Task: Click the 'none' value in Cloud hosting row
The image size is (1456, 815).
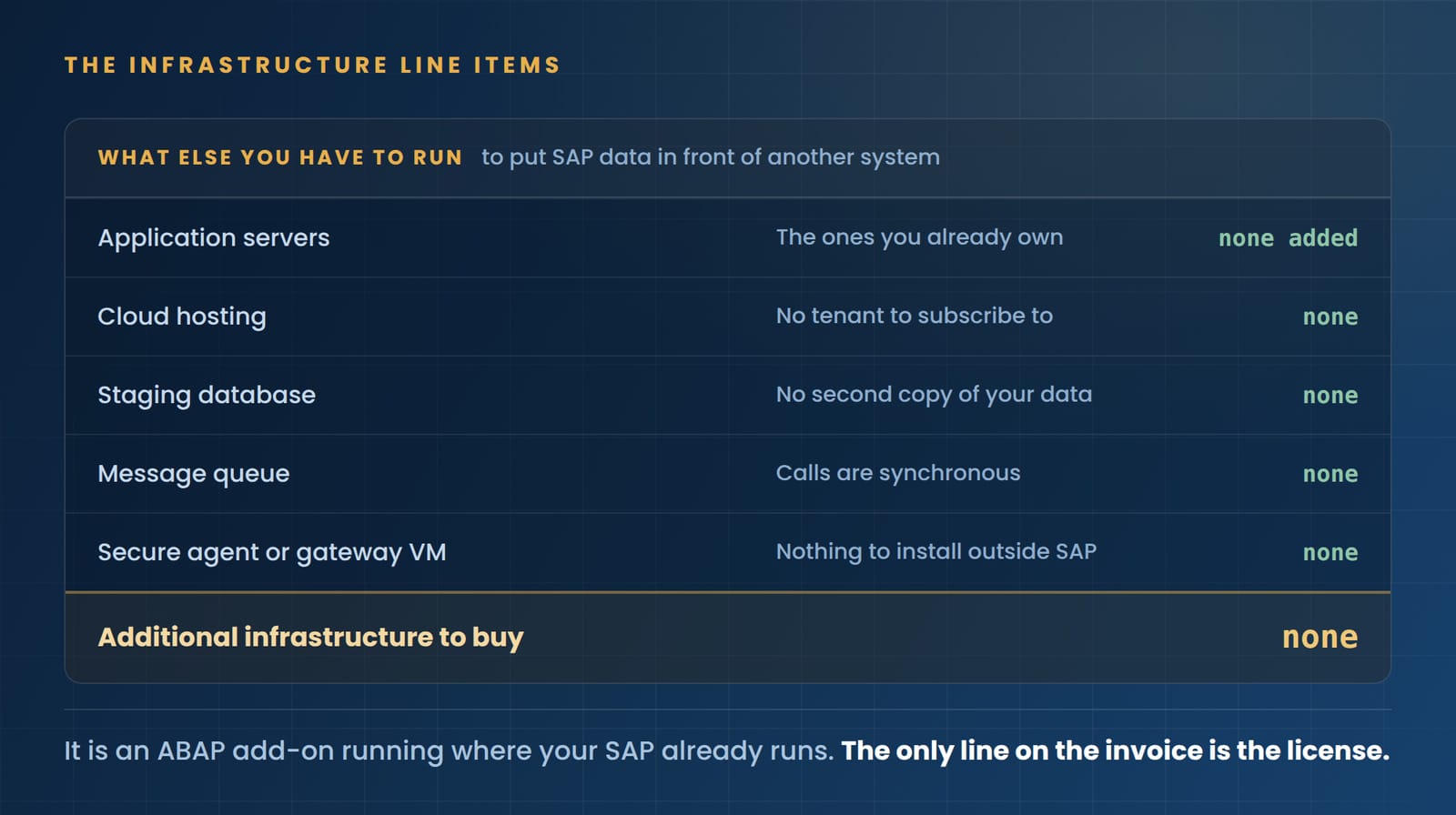Action: coord(1330,317)
